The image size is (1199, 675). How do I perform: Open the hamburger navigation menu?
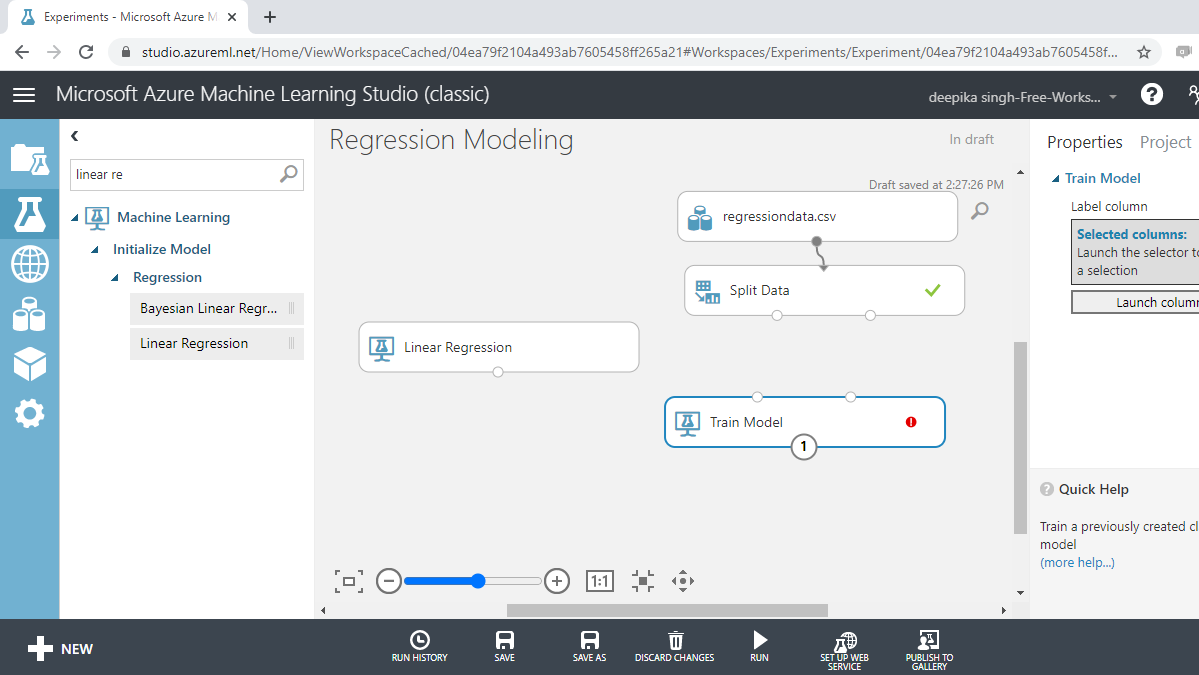tap(24, 95)
